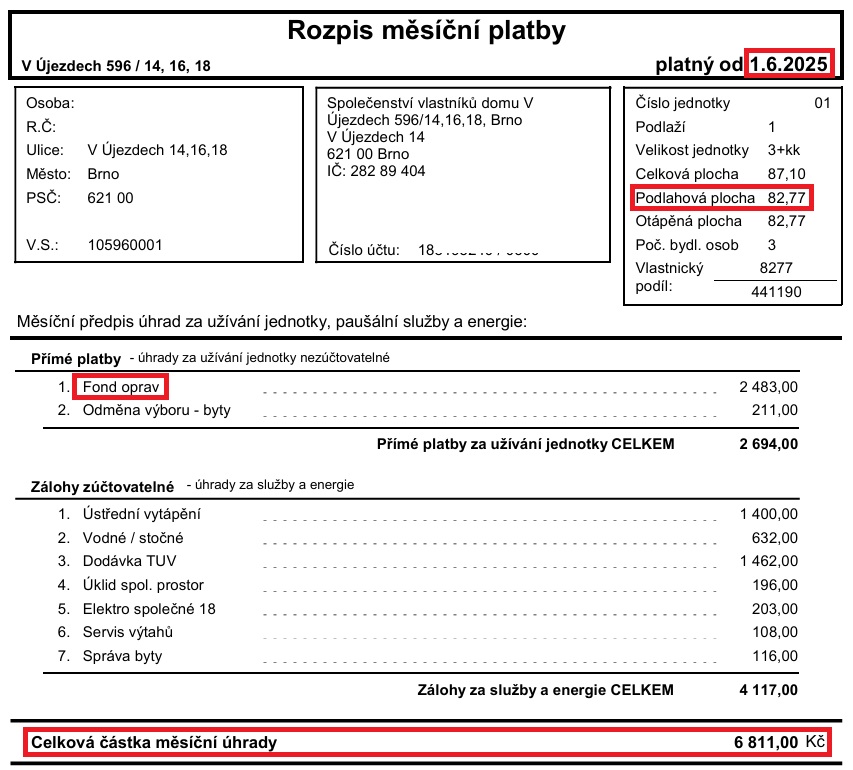Click the title 'Rozpis měsíční platby'
Image resolution: width=853 pixels, height=770 pixels.
[x=426, y=31]
